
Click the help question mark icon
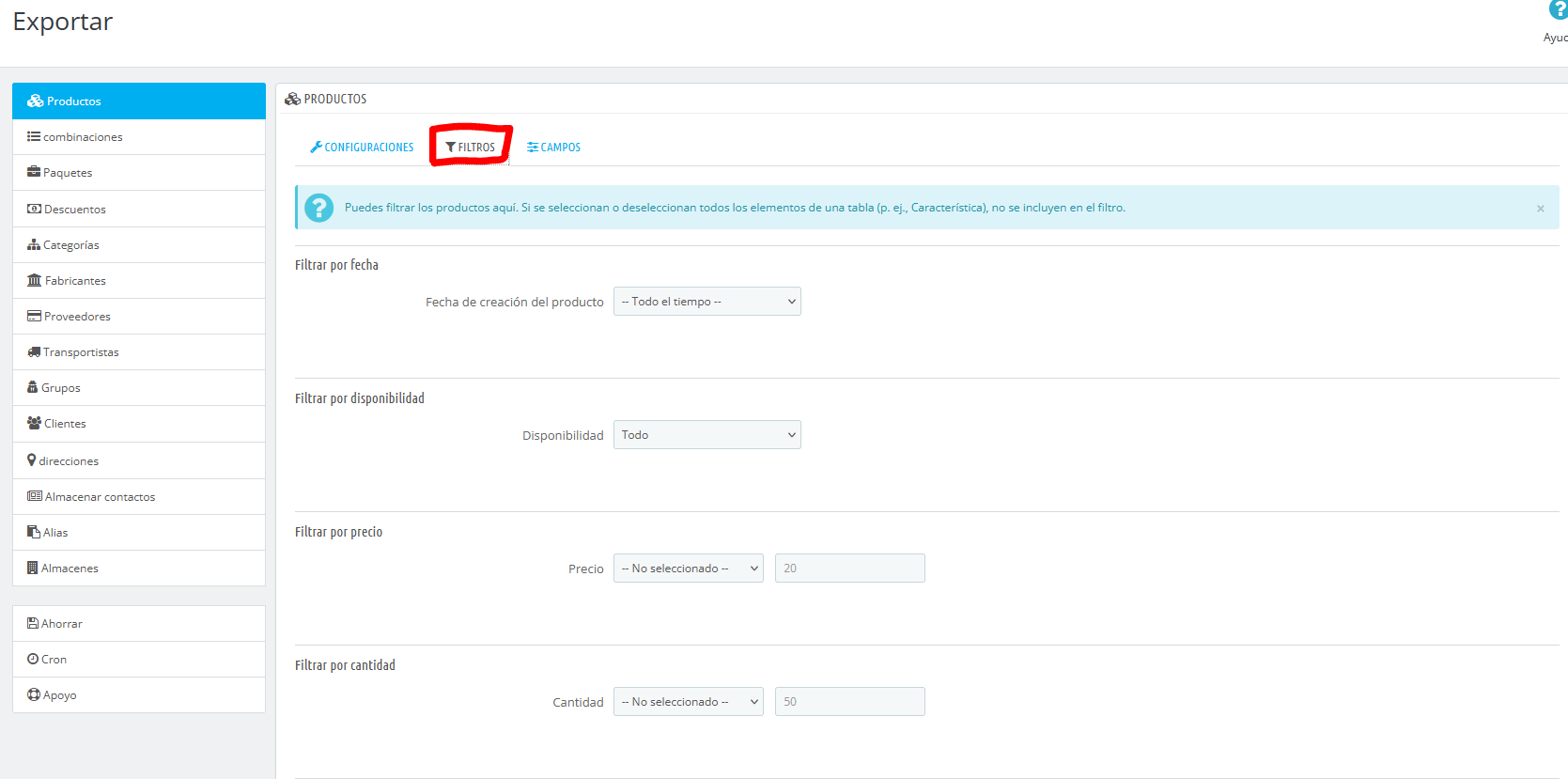coord(1558,10)
